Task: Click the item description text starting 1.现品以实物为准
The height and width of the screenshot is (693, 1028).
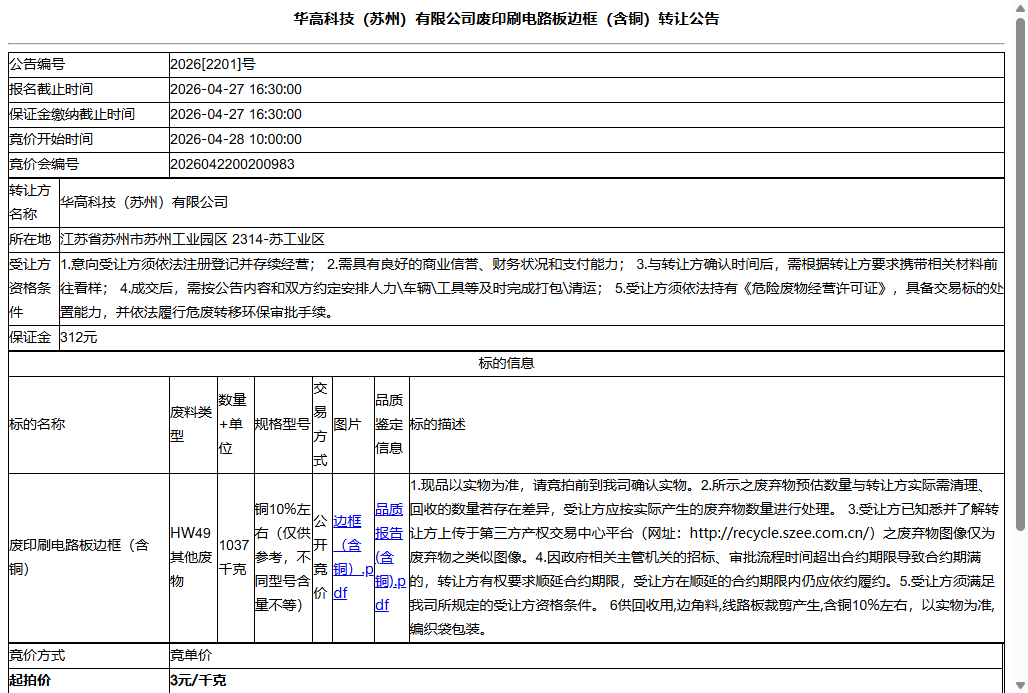Action: (706, 557)
